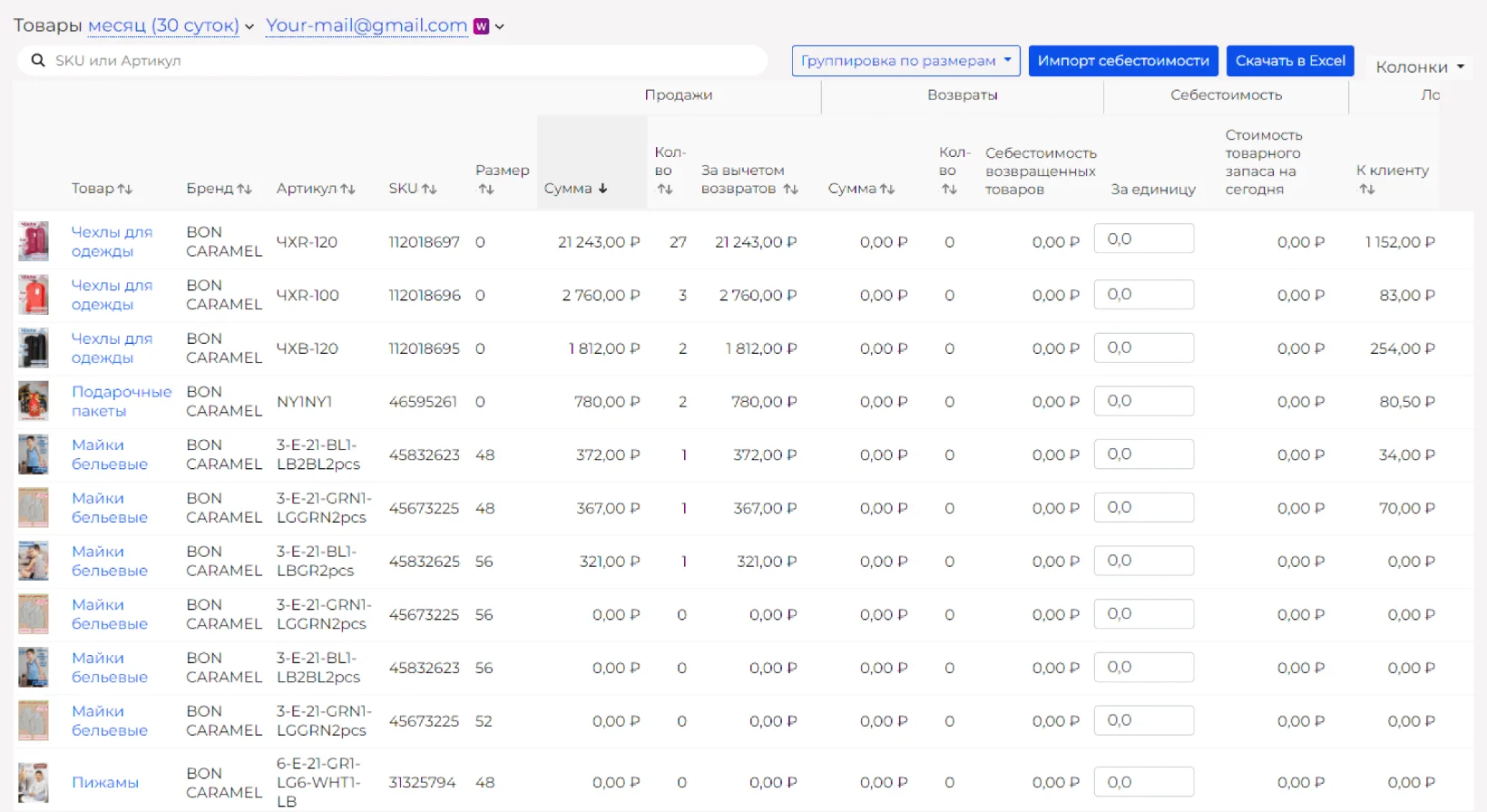Sort by Размер column arrows
This screenshot has height=812, width=1487.
point(486,190)
